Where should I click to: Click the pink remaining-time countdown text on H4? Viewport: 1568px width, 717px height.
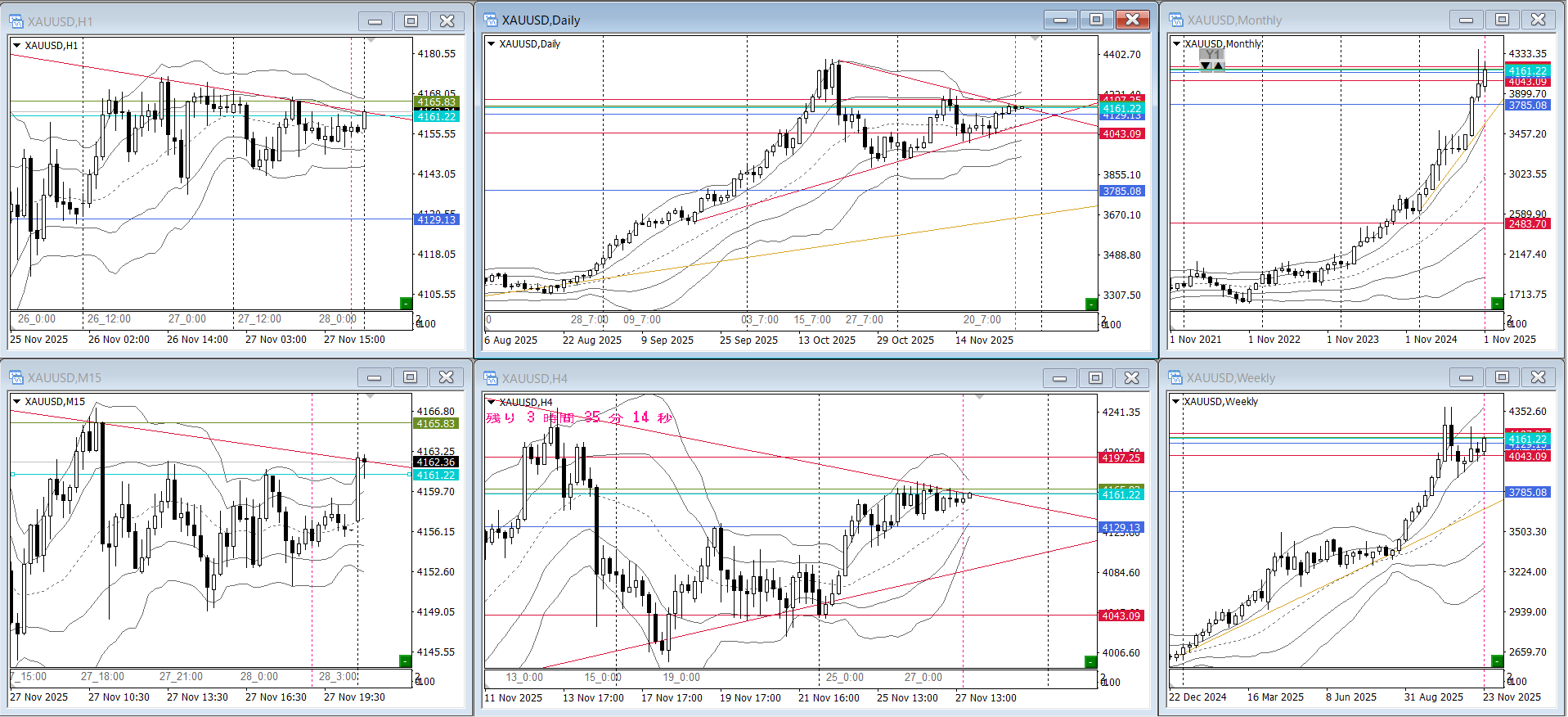coord(579,418)
